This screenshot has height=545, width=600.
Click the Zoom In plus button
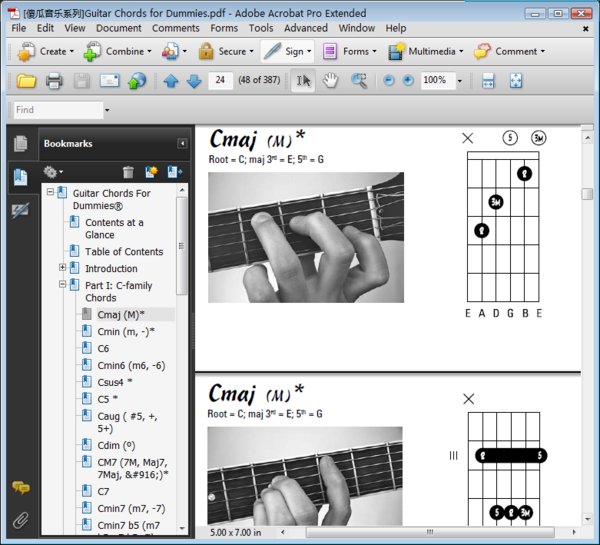[x=408, y=80]
